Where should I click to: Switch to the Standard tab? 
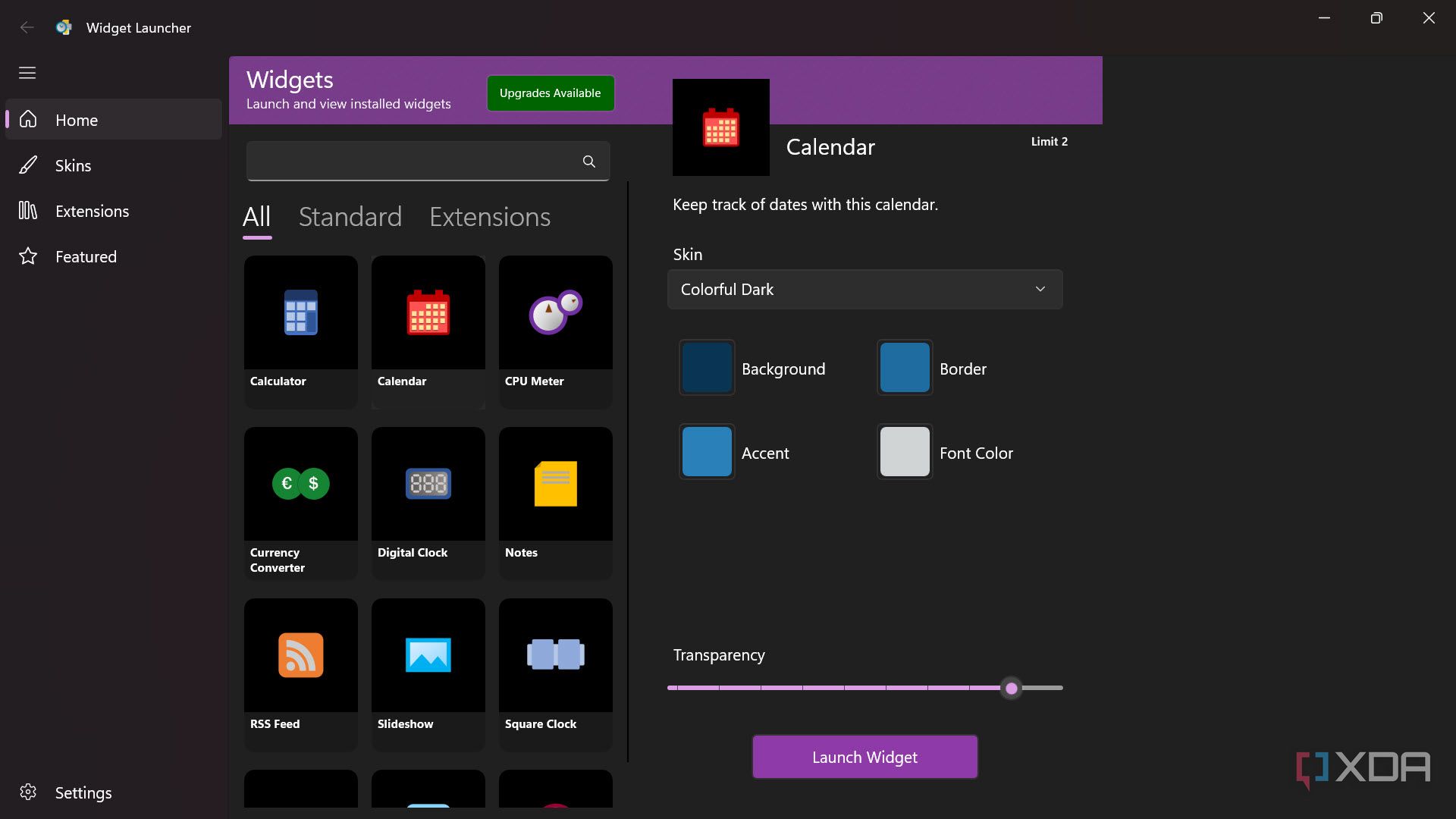pyautogui.click(x=350, y=217)
